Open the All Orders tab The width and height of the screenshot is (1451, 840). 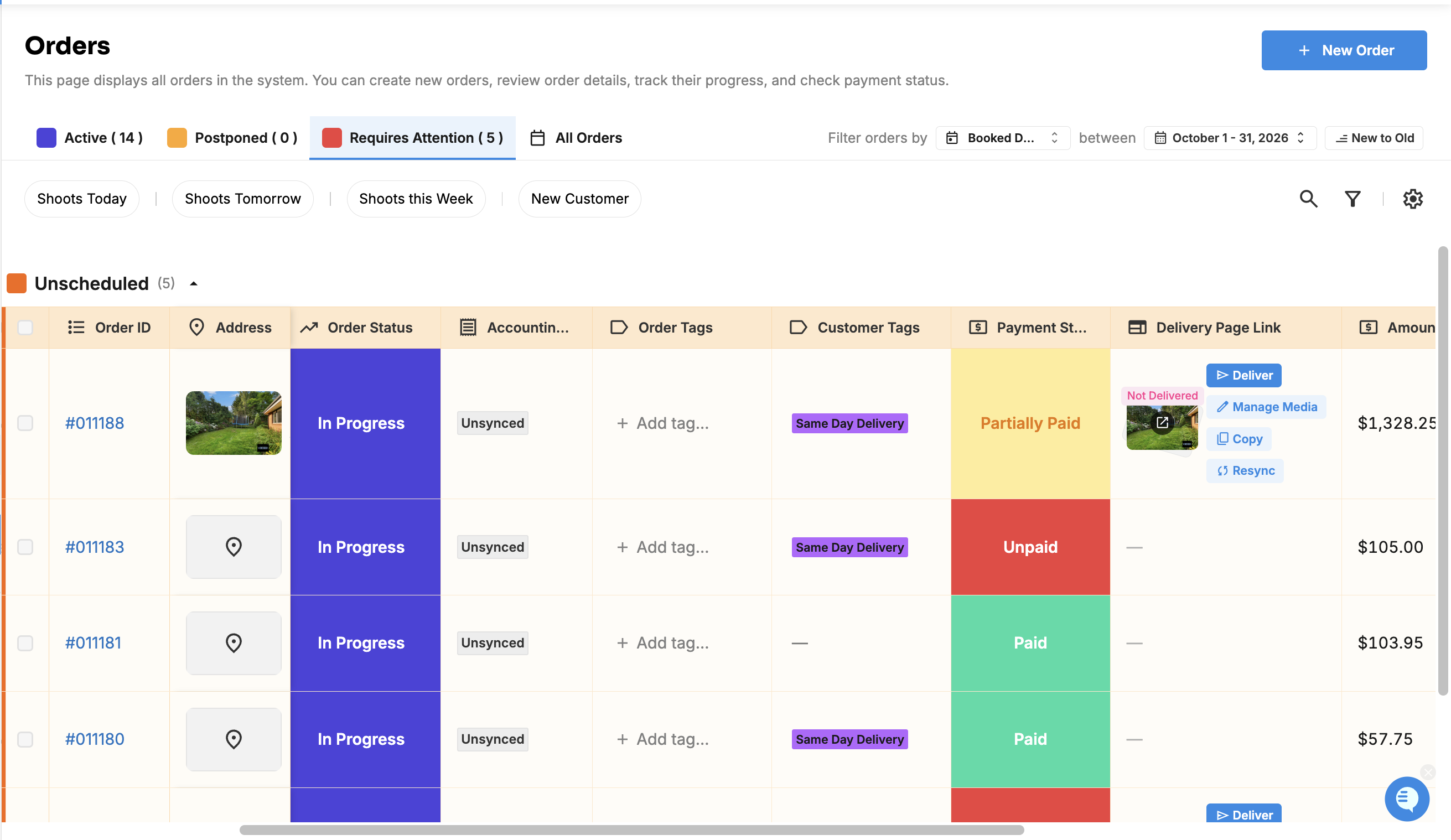[x=576, y=138]
